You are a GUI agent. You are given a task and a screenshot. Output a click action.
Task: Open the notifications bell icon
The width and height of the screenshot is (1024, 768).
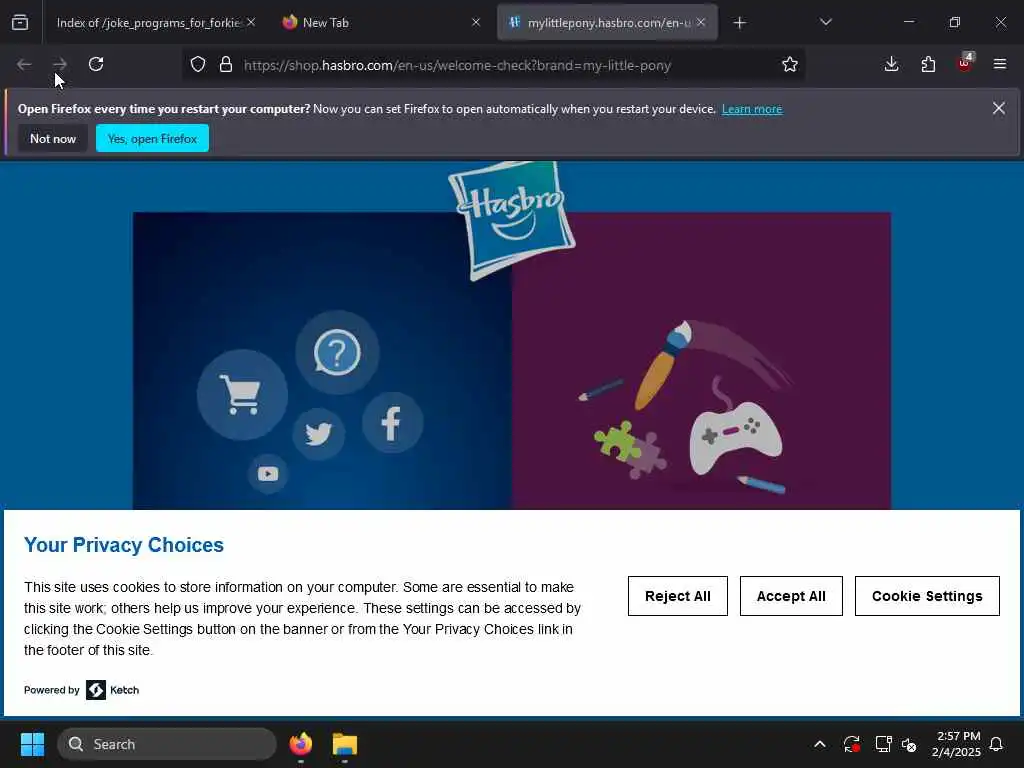coord(997,744)
